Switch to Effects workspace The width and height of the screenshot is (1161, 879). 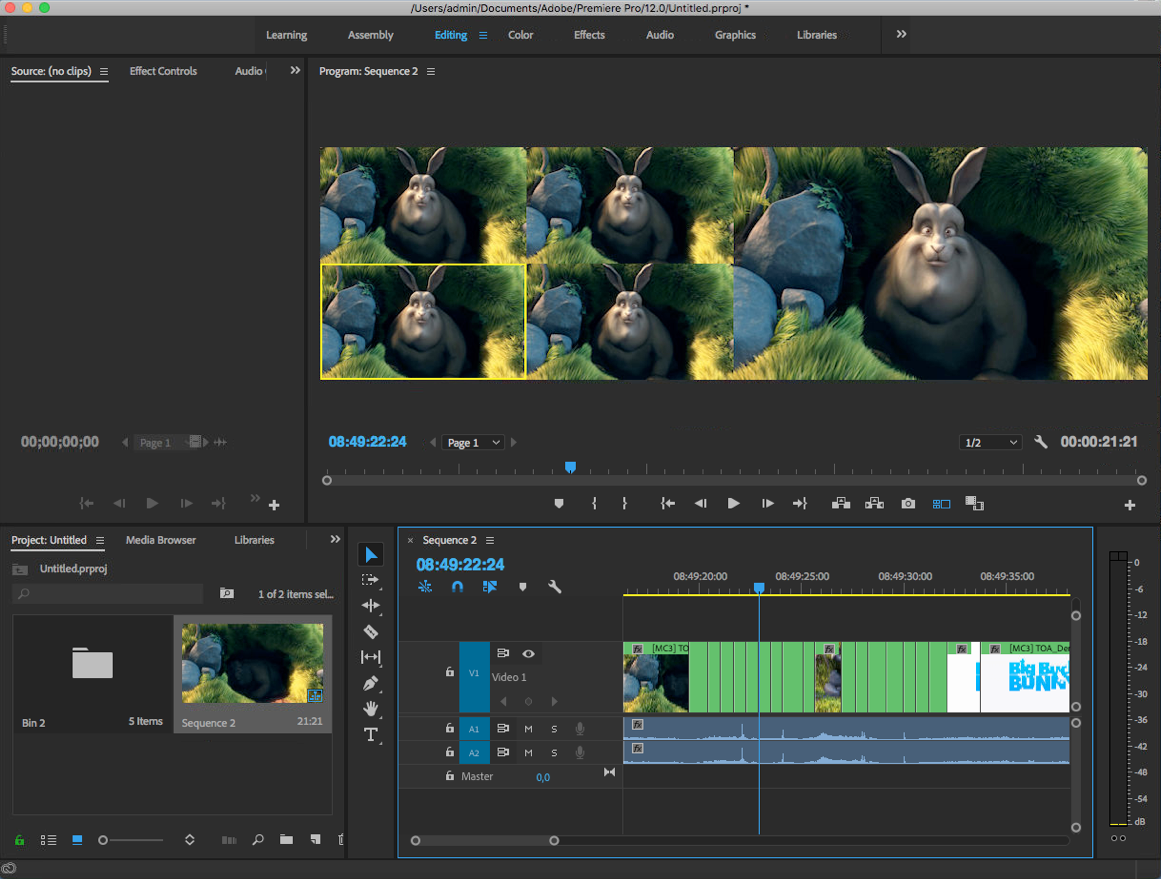tap(589, 35)
